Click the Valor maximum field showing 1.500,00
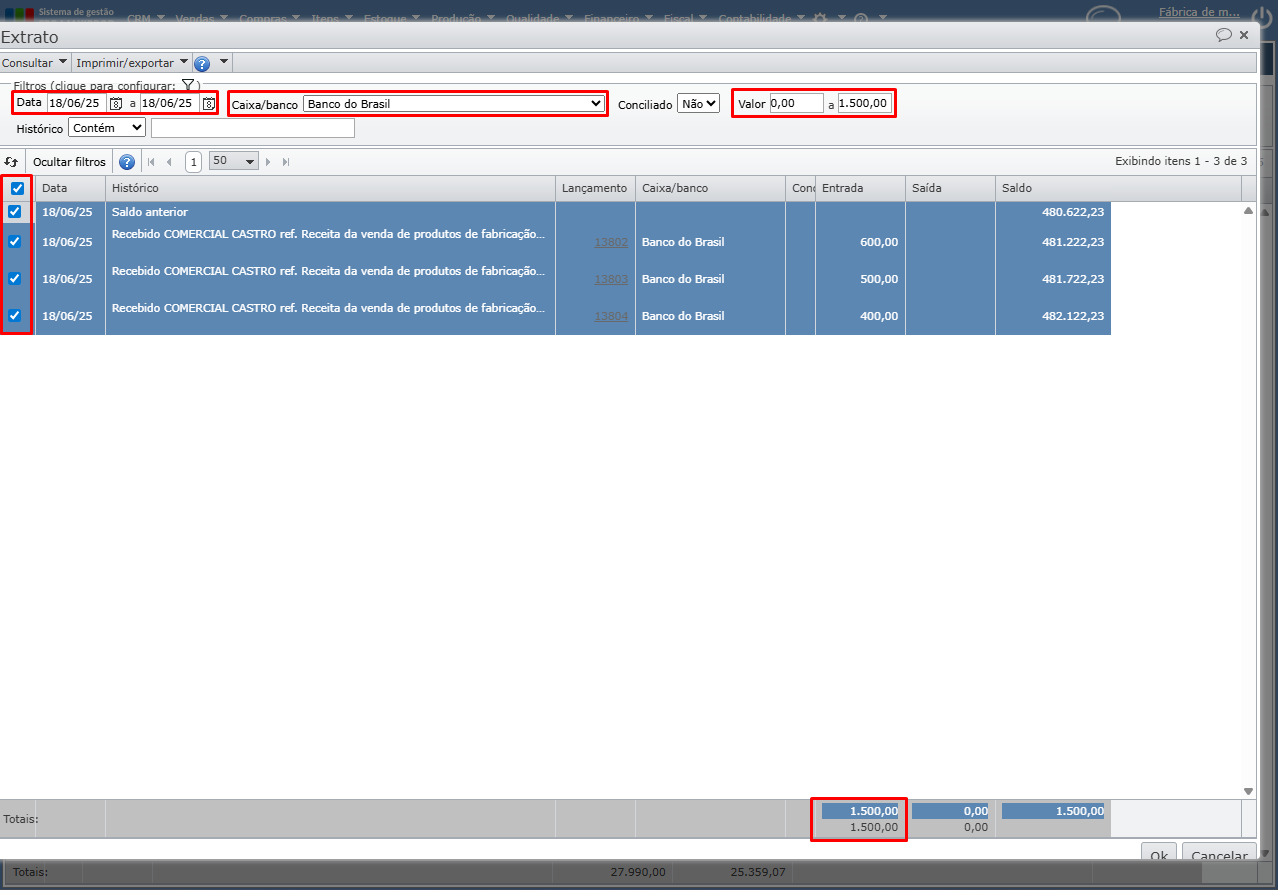The height and width of the screenshot is (890, 1278). coord(864,103)
